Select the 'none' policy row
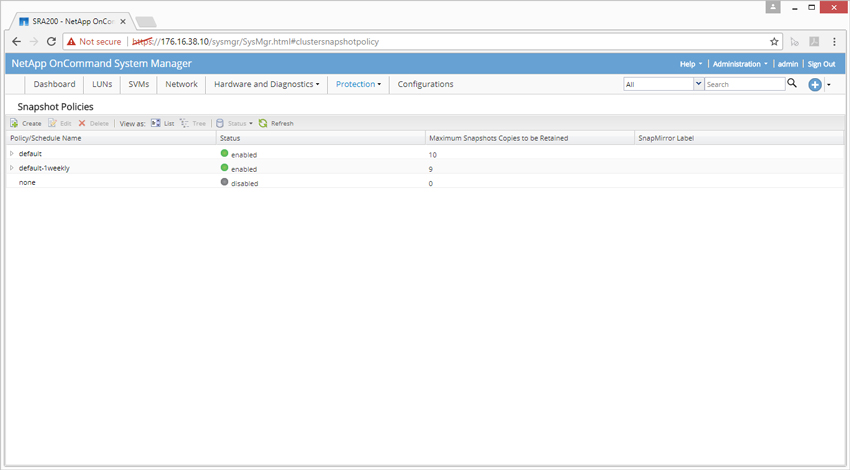This screenshot has height=470, width=850. 425,183
